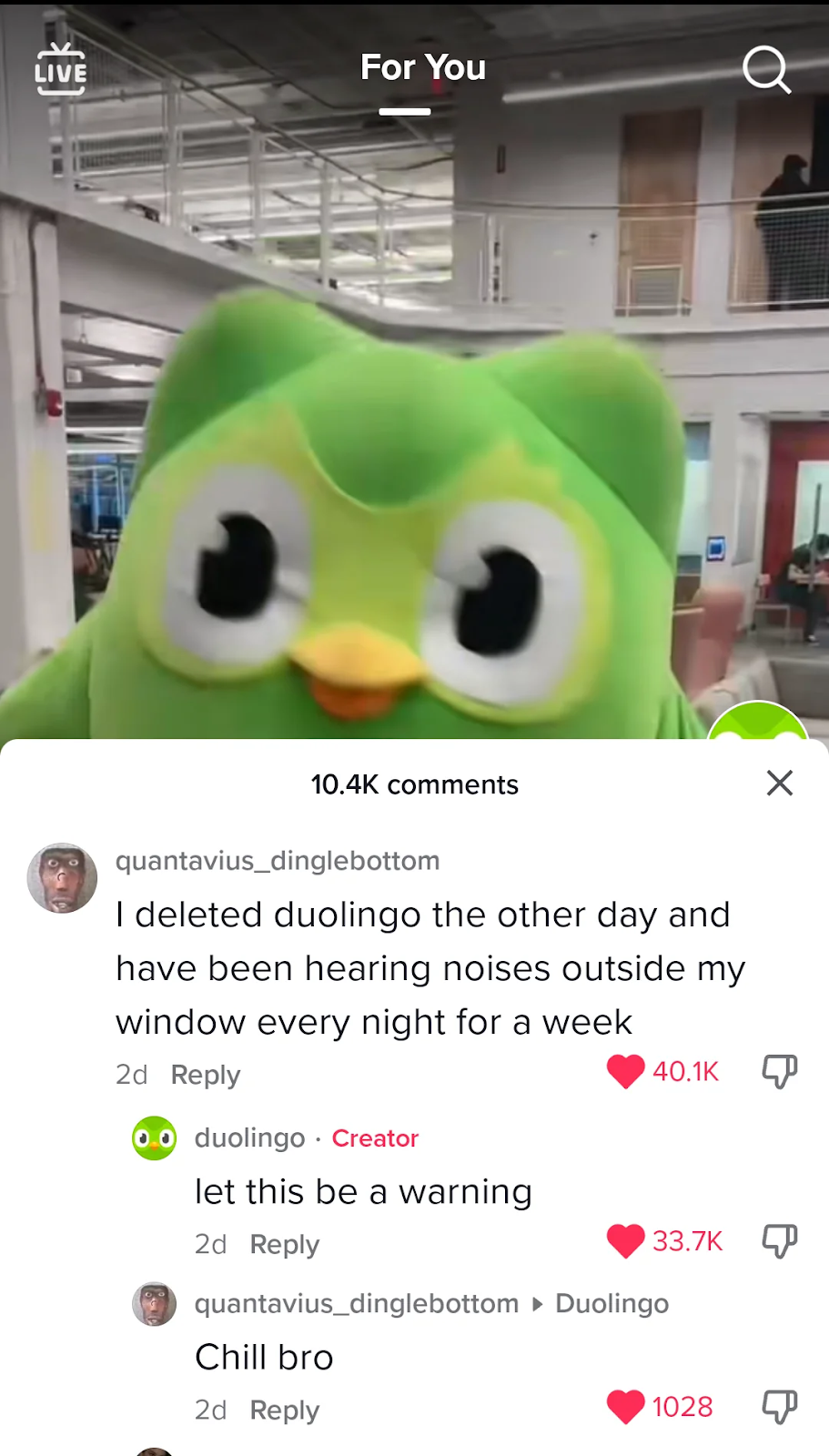829x1456 pixels.
Task: Open search with the magnifier icon
Action: pyautogui.click(x=766, y=70)
